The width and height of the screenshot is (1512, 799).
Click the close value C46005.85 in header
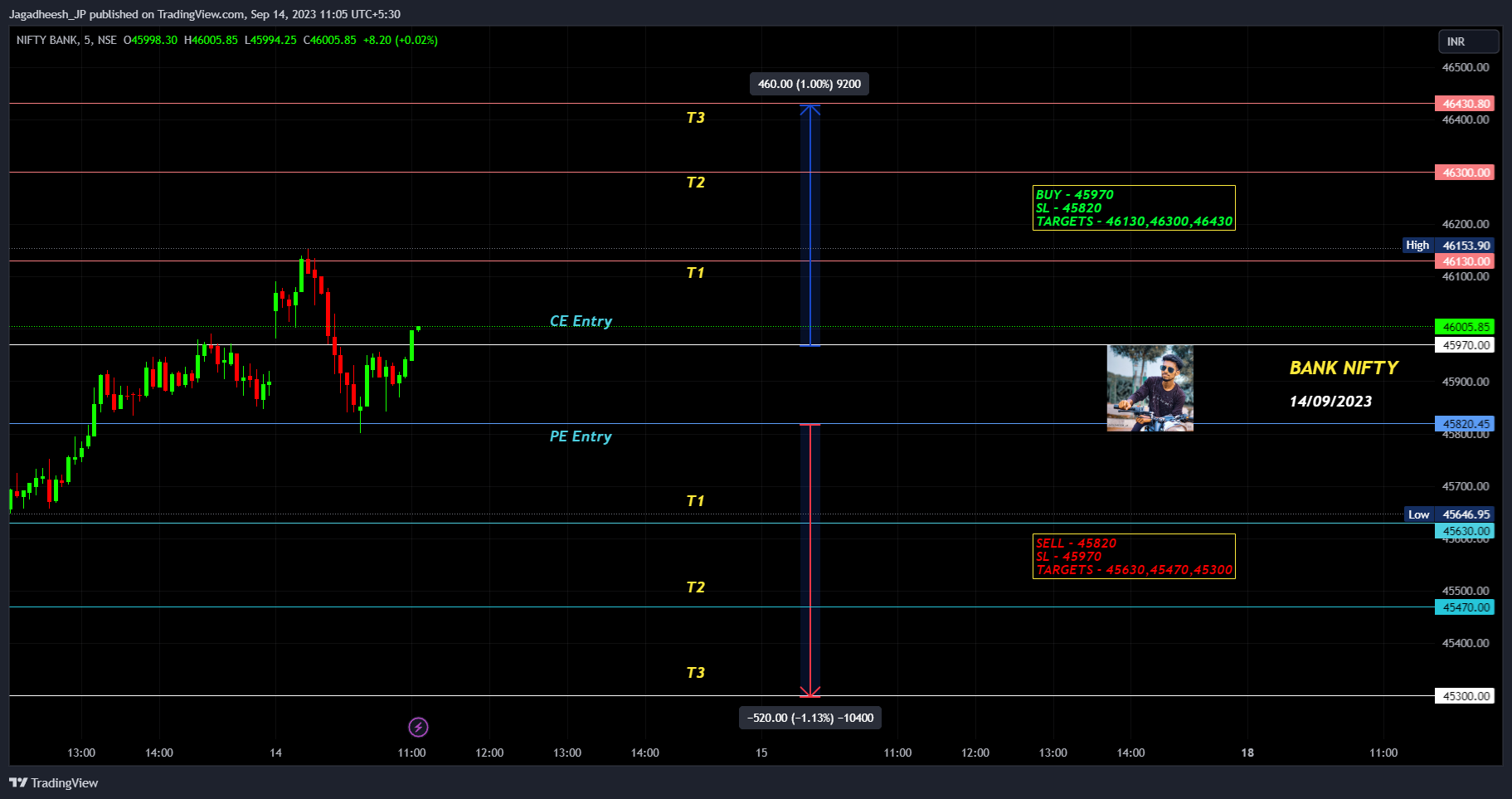tap(330, 40)
